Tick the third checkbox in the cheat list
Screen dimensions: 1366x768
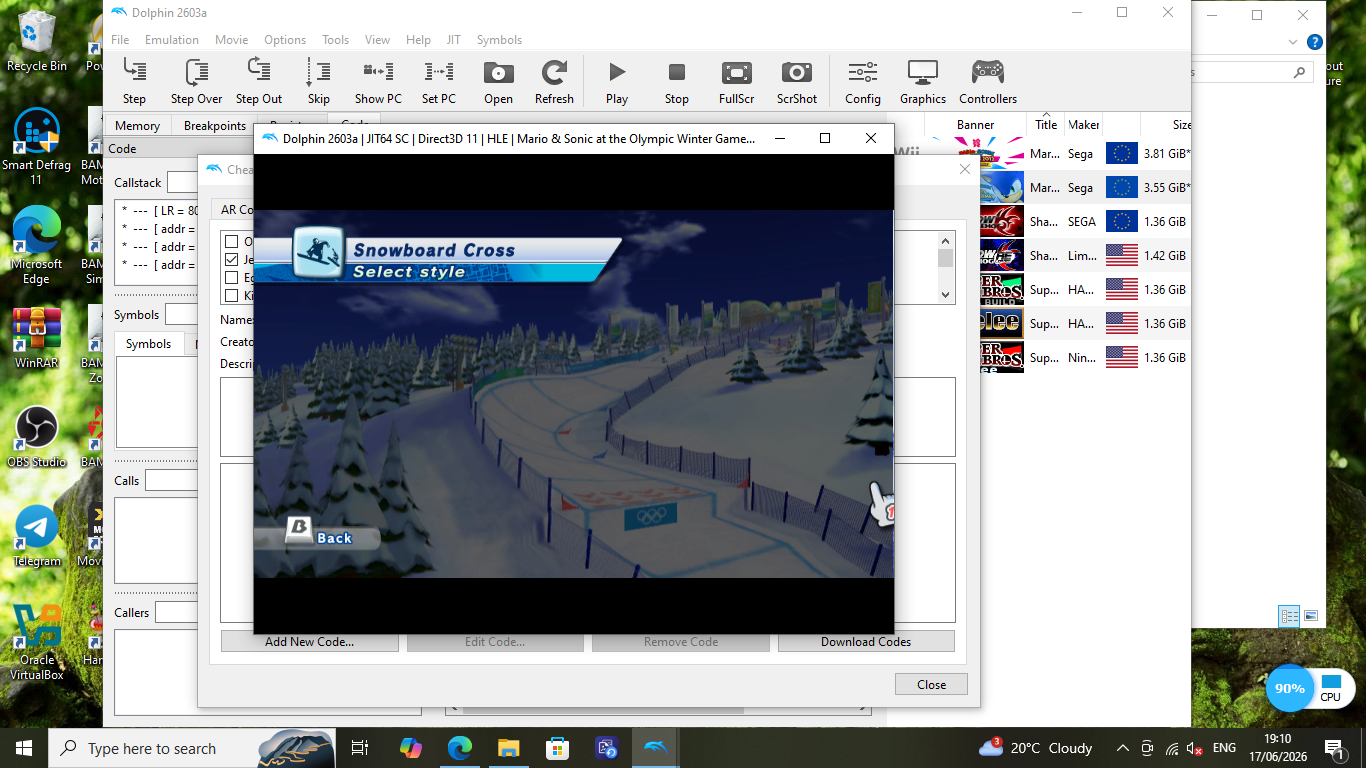[x=231, y=277]
